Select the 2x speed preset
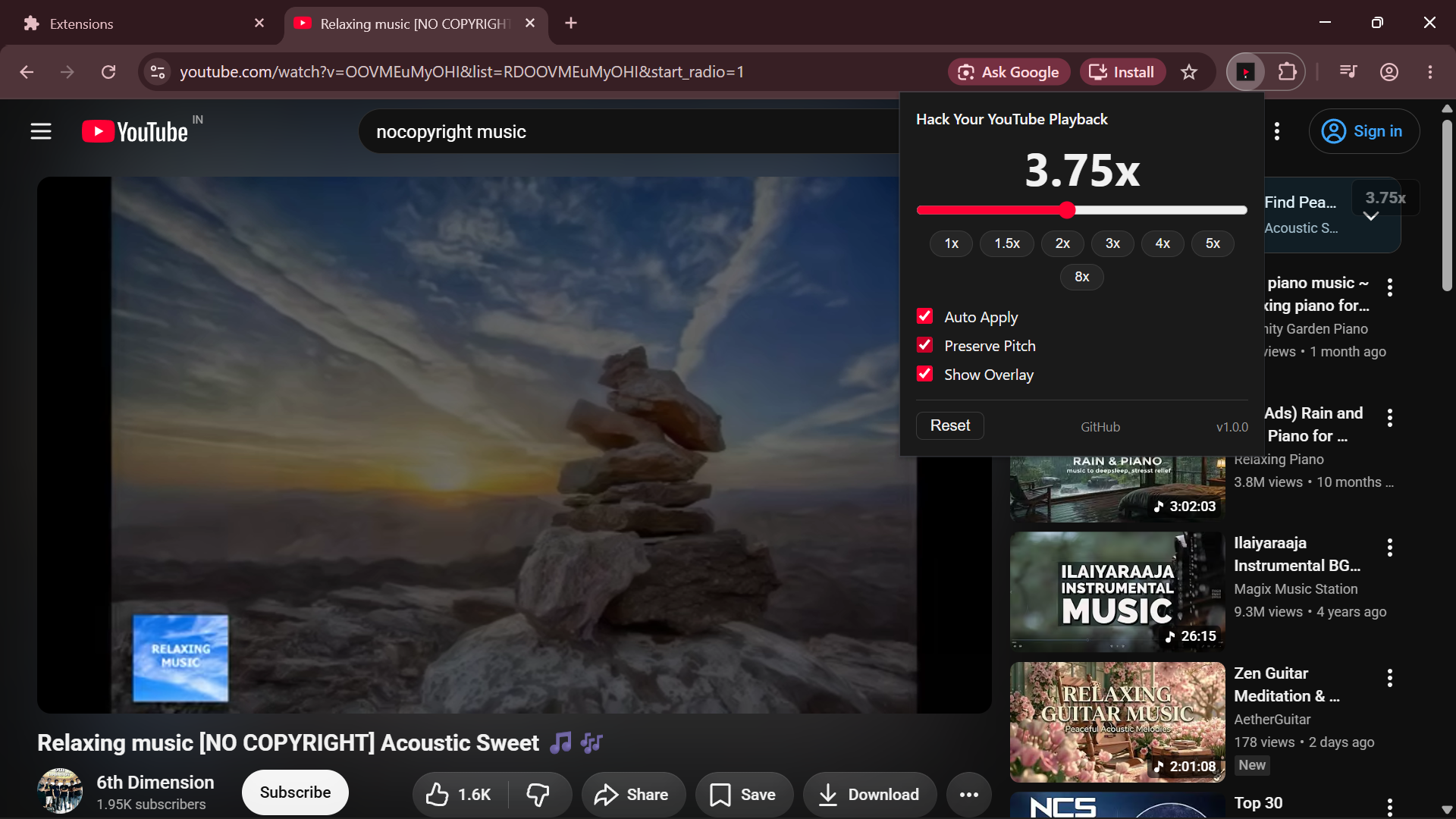The height and width of the screenshot is (819, 1456). [x=1062, y=243]
